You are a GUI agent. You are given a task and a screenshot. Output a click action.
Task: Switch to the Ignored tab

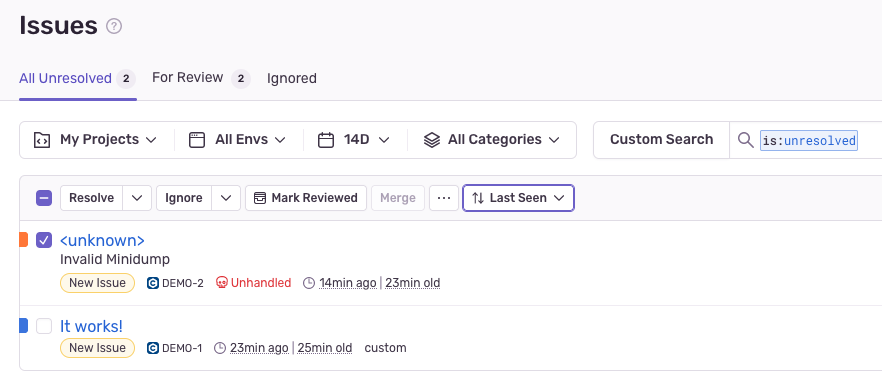291,79
